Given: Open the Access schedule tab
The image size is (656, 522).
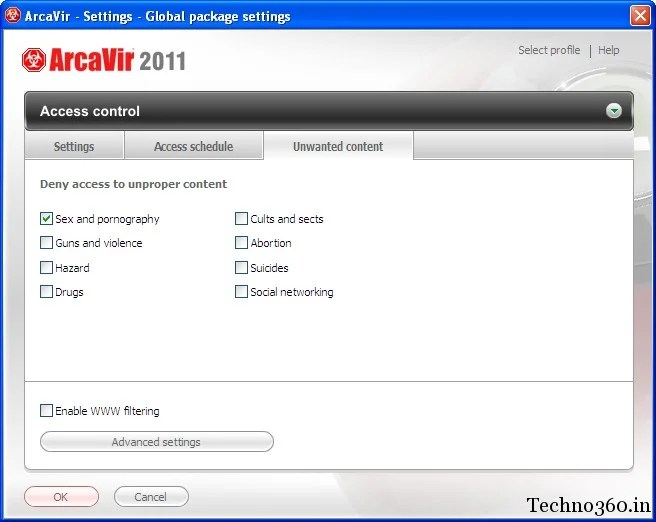Looking at the screenshot, I should click(194, 146).
